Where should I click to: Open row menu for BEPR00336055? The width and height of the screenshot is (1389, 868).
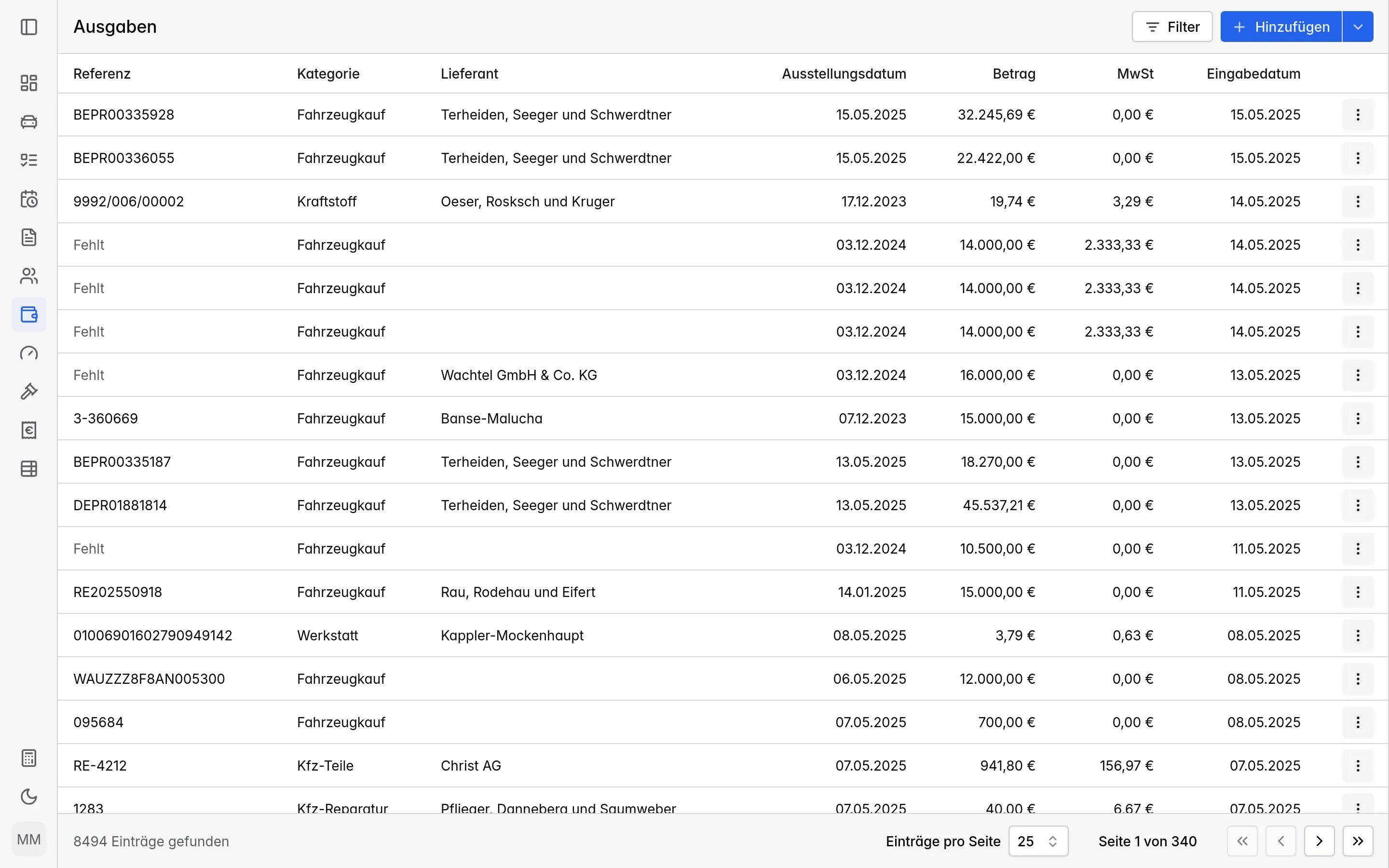pos(1358,159)
